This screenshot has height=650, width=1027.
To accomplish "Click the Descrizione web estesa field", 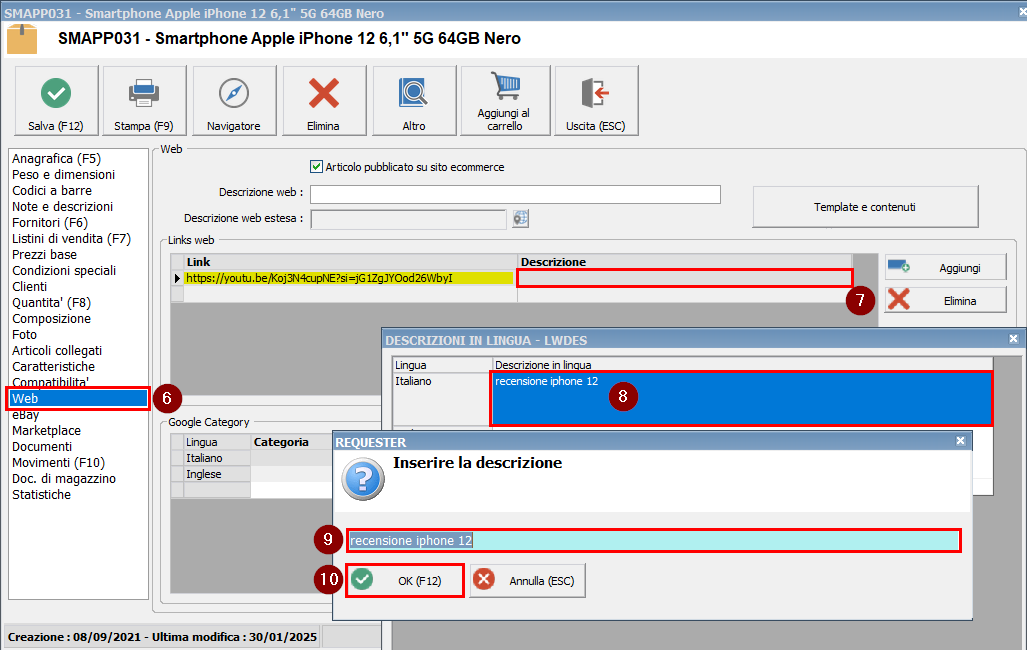I will click(x=409, y=219).
